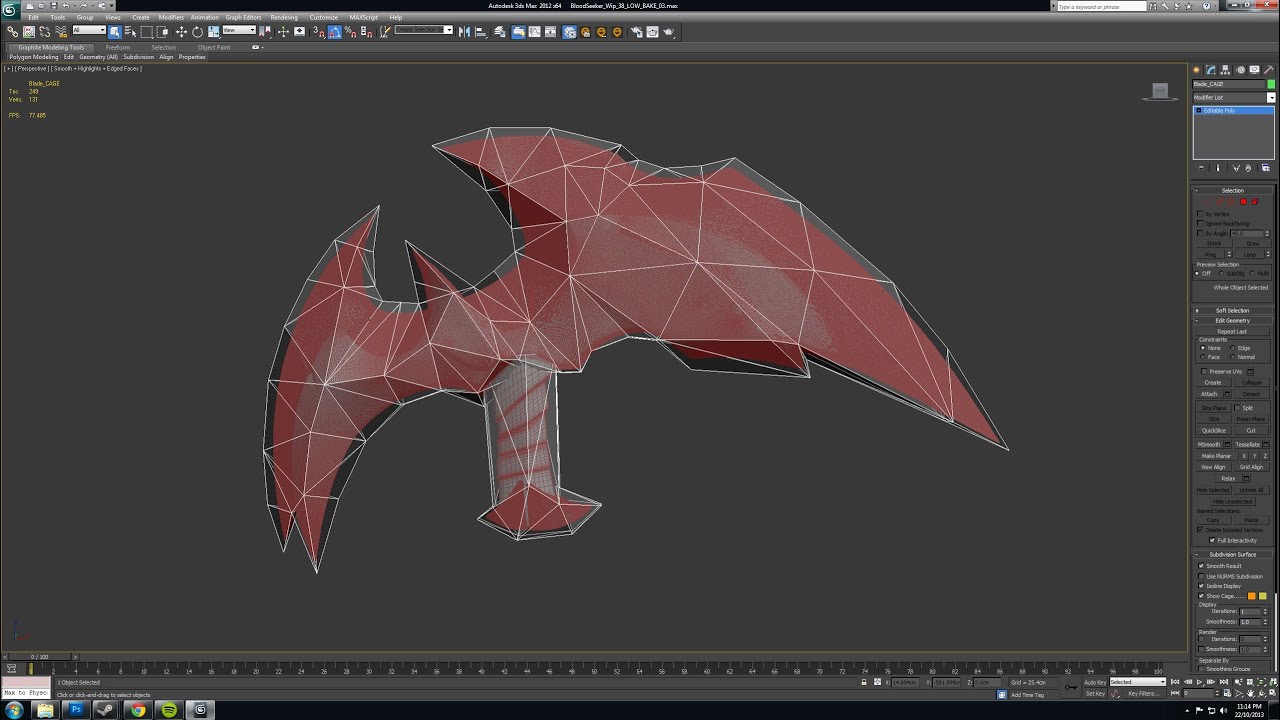Open the MAXScript menu
The image size is (1280, 720).
pos(363,17)
